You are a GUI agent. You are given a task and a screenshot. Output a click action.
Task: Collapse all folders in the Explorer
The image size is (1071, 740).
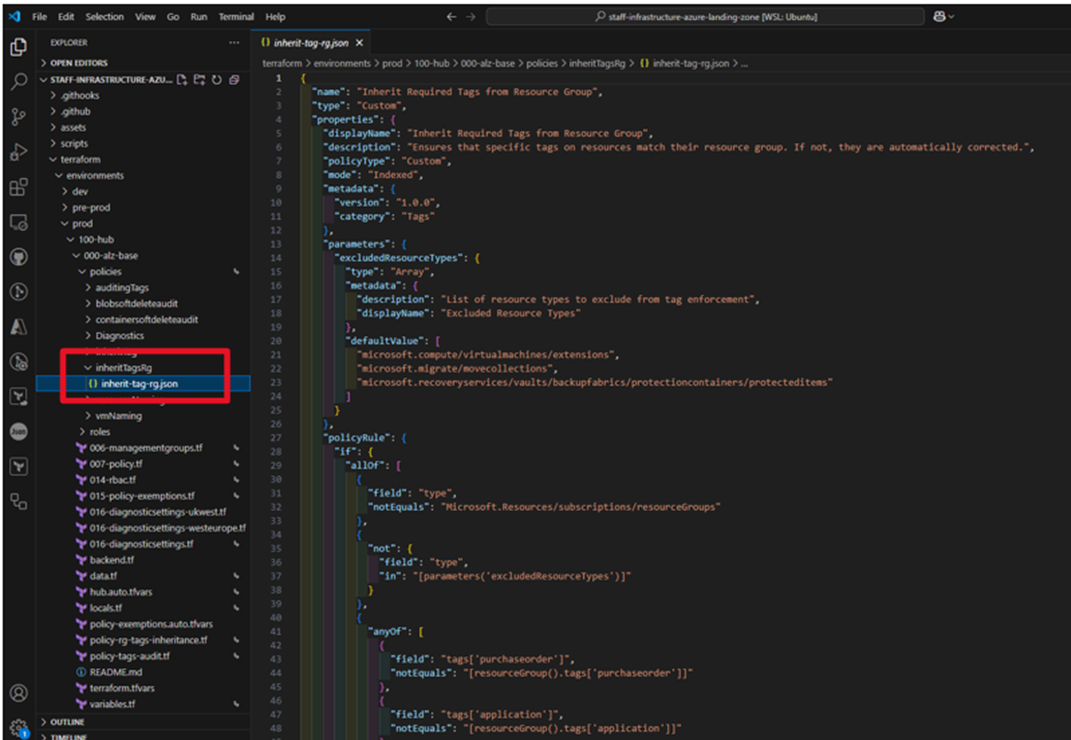coord(234,80)
